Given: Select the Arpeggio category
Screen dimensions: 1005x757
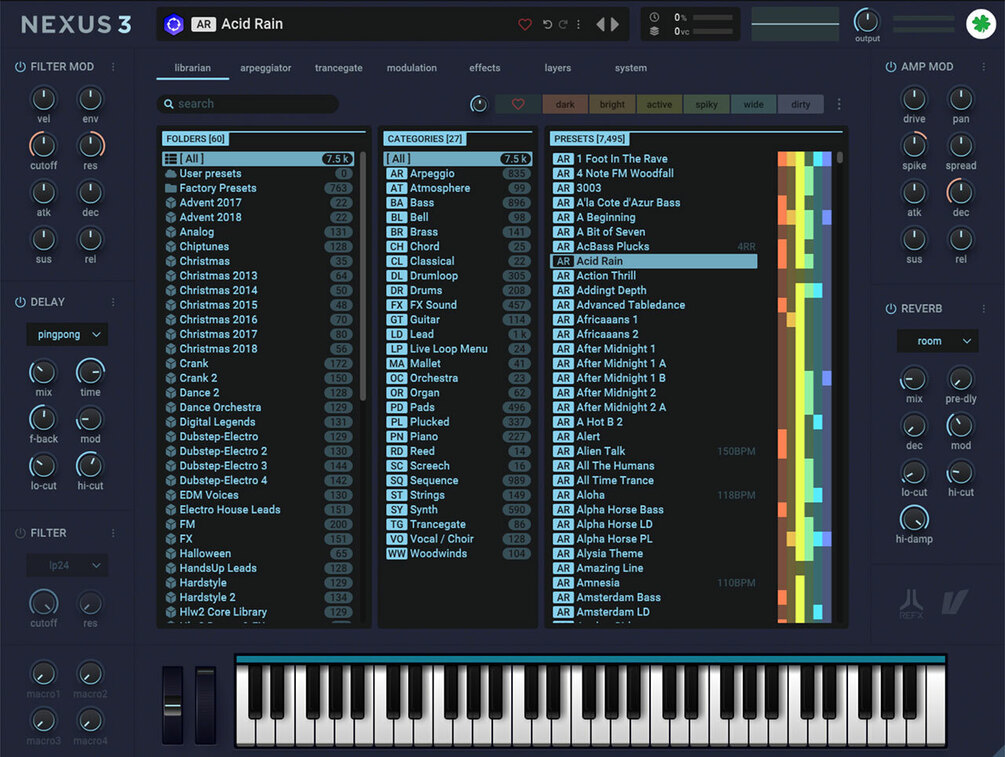Looking at the screenshot, I should (x=458, y=174).
